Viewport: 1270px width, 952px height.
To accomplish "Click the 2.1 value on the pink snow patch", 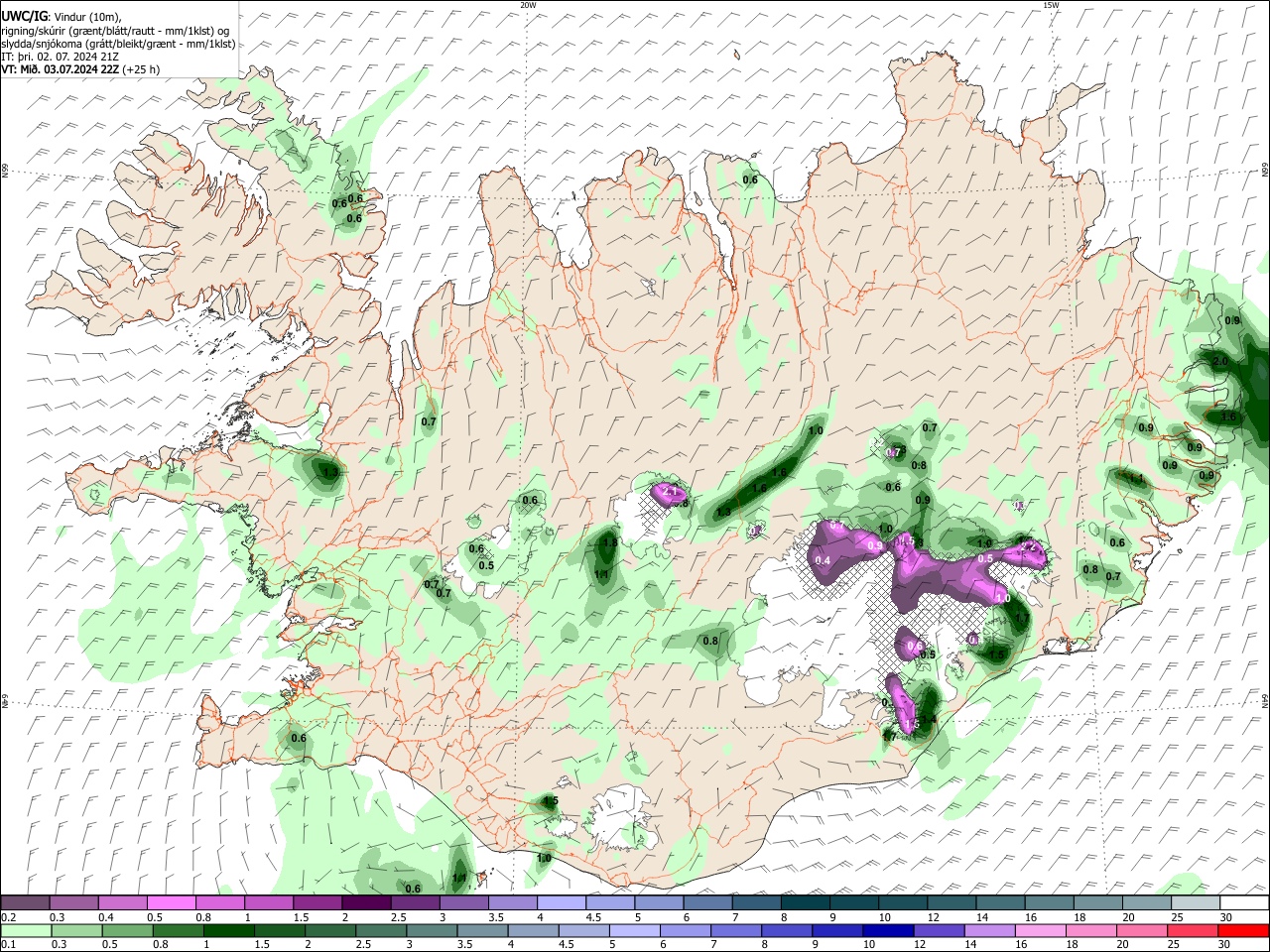I will [669, 491].
